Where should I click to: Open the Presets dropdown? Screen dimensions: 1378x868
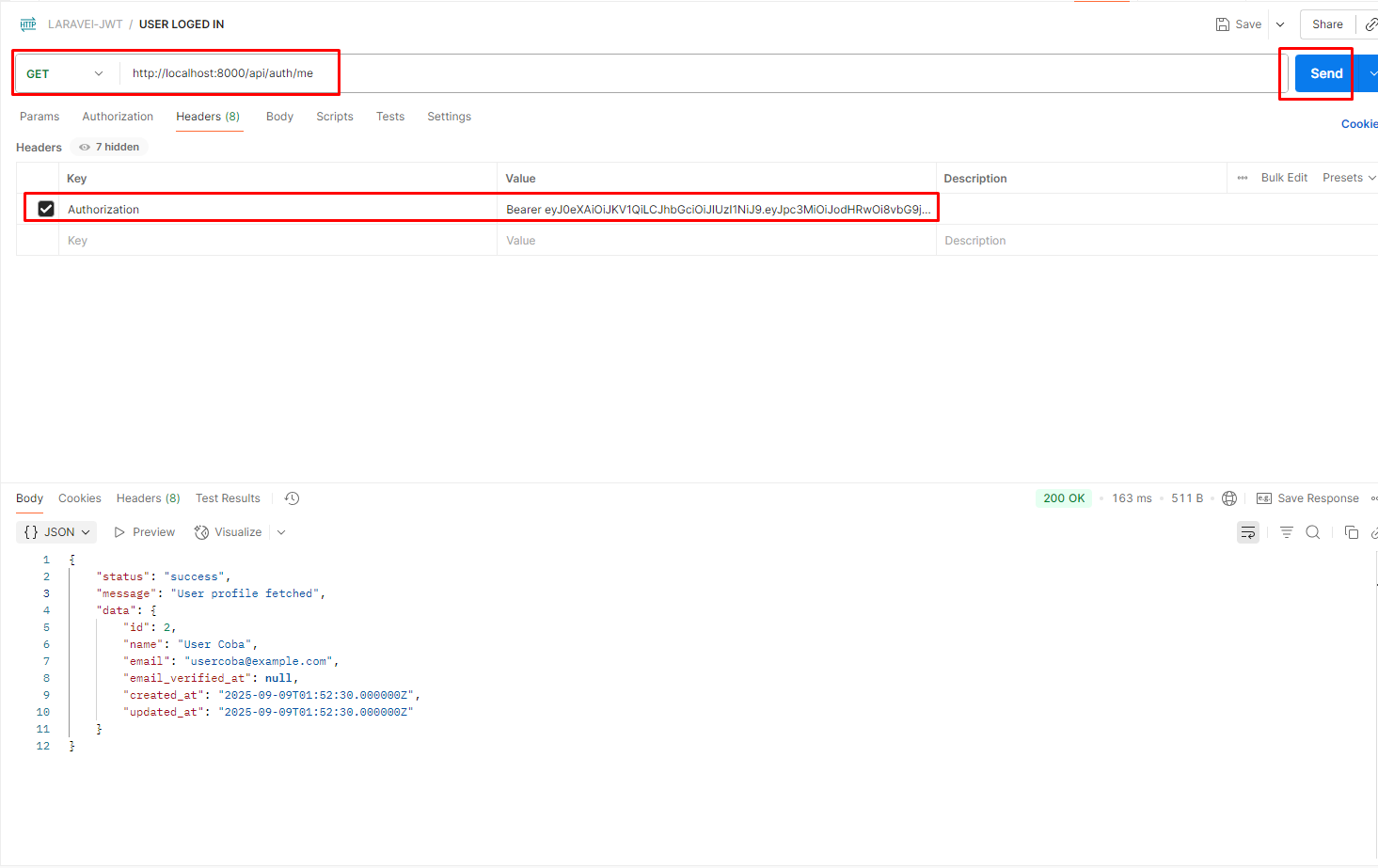(1349, 178)
